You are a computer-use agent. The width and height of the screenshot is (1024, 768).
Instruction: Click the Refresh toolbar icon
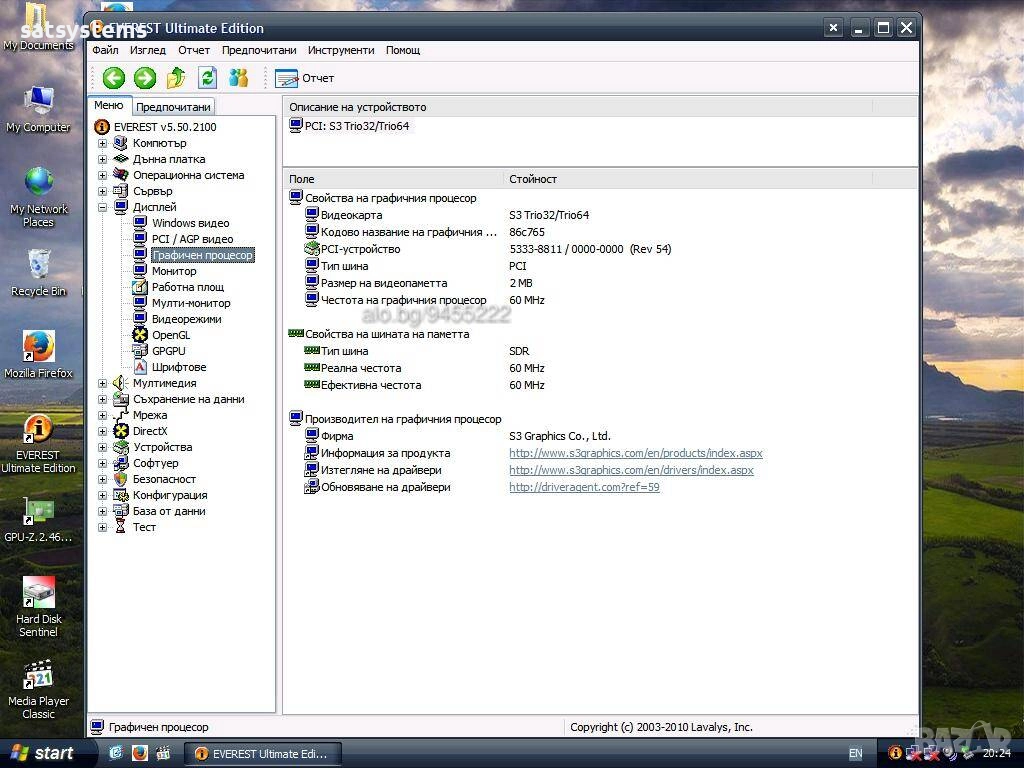click(207, 78)
